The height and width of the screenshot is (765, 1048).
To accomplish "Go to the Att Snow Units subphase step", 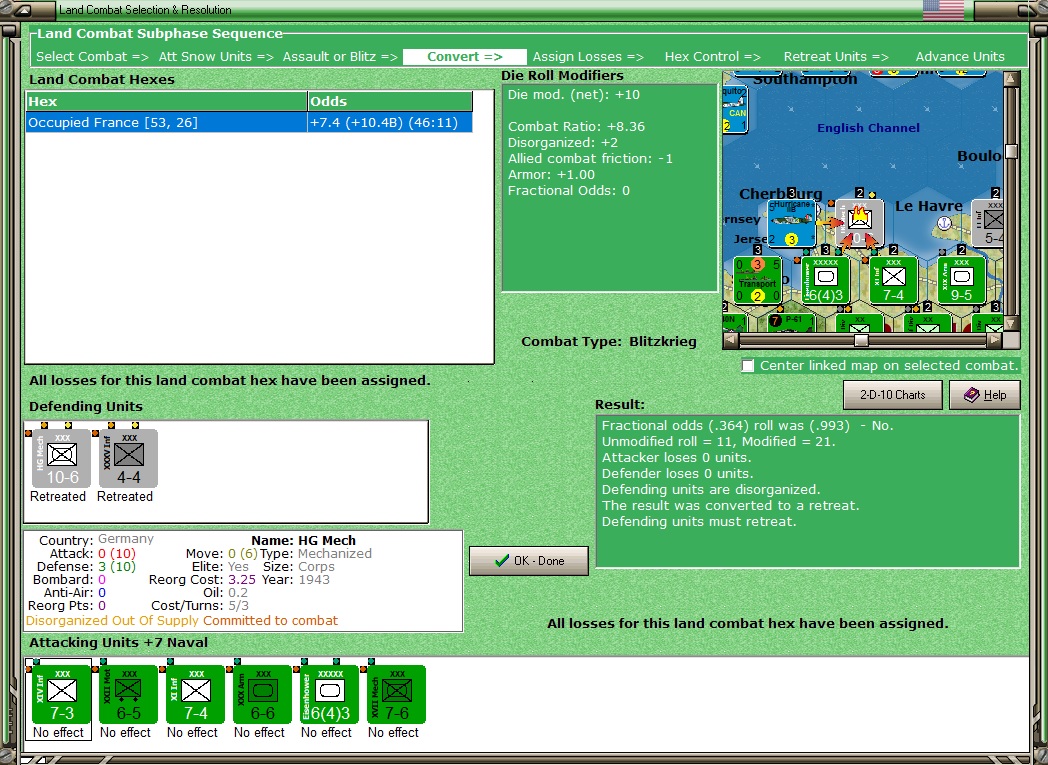I will click(x=216, y=57).
